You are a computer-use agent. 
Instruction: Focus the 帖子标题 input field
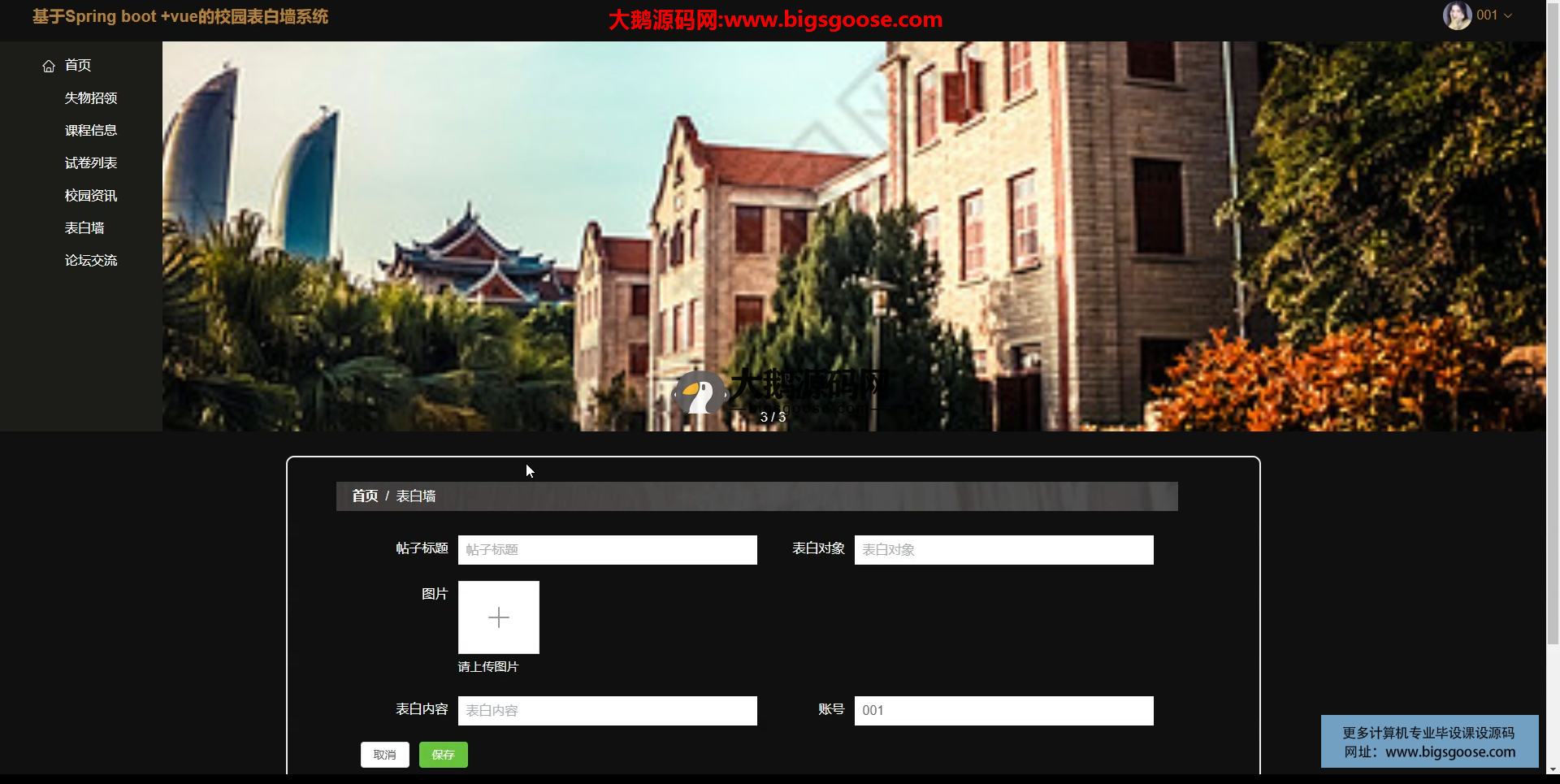tap(607, 550)
